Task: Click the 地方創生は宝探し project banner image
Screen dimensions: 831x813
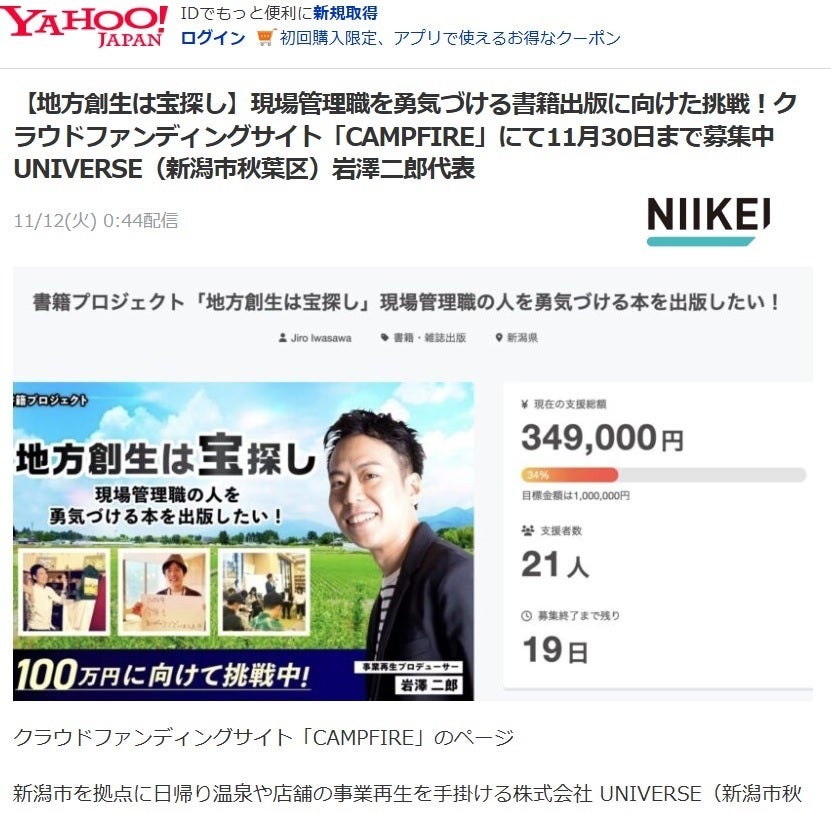Action: point(243,541)
